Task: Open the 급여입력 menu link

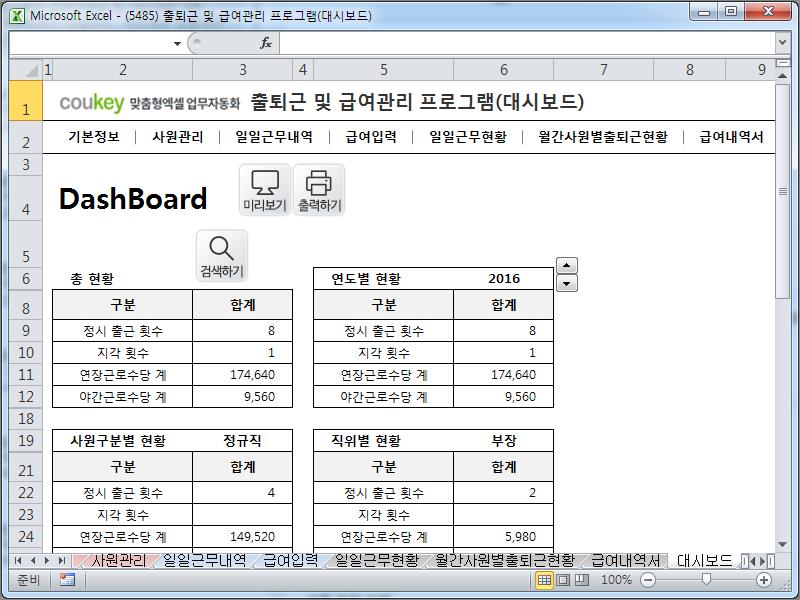Action: click(x=371, y=137)
